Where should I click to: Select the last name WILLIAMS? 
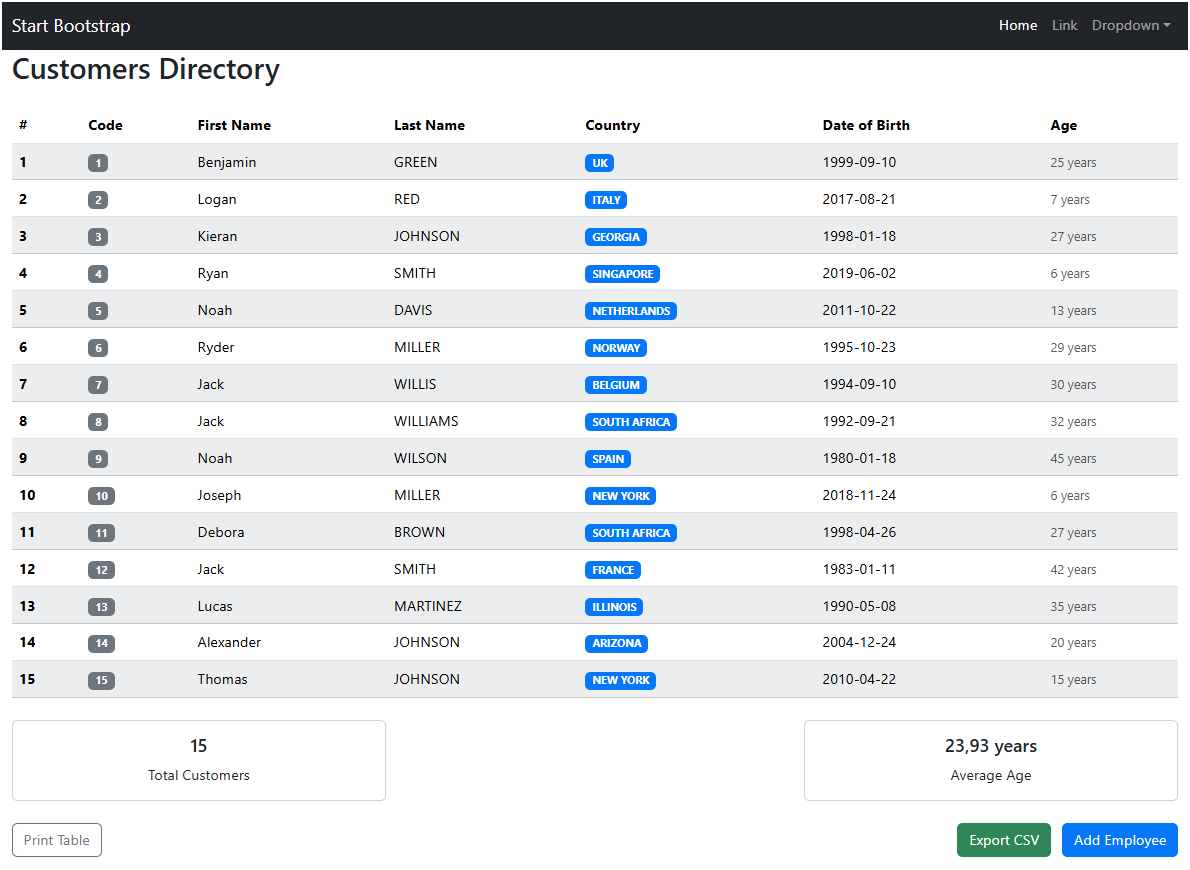426,421
